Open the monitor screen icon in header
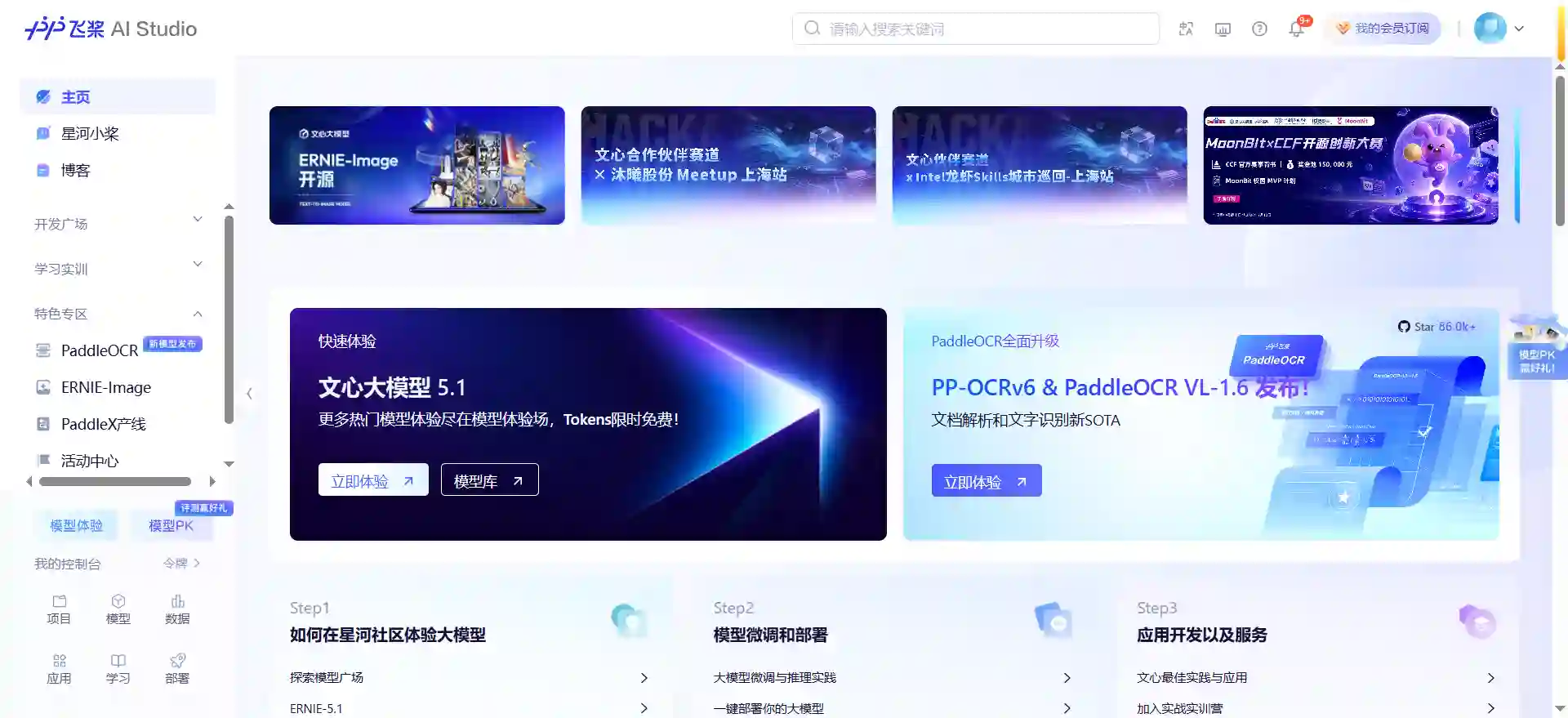This screenshot has height=718, width=1568. [1223, 29]
